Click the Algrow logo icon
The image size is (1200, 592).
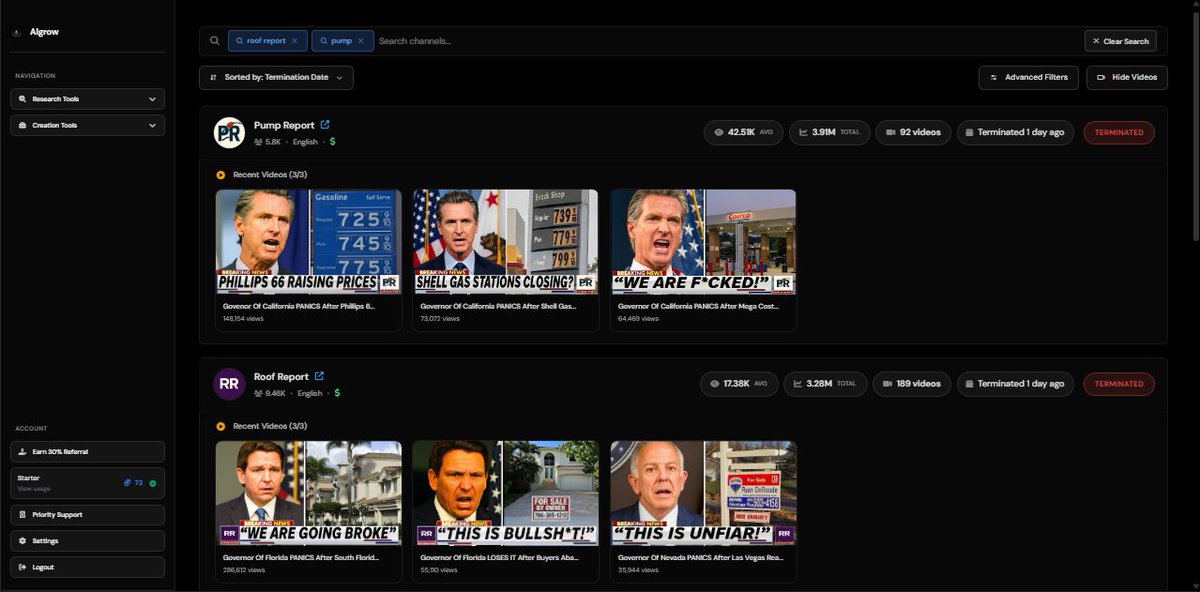coord(17,32)
